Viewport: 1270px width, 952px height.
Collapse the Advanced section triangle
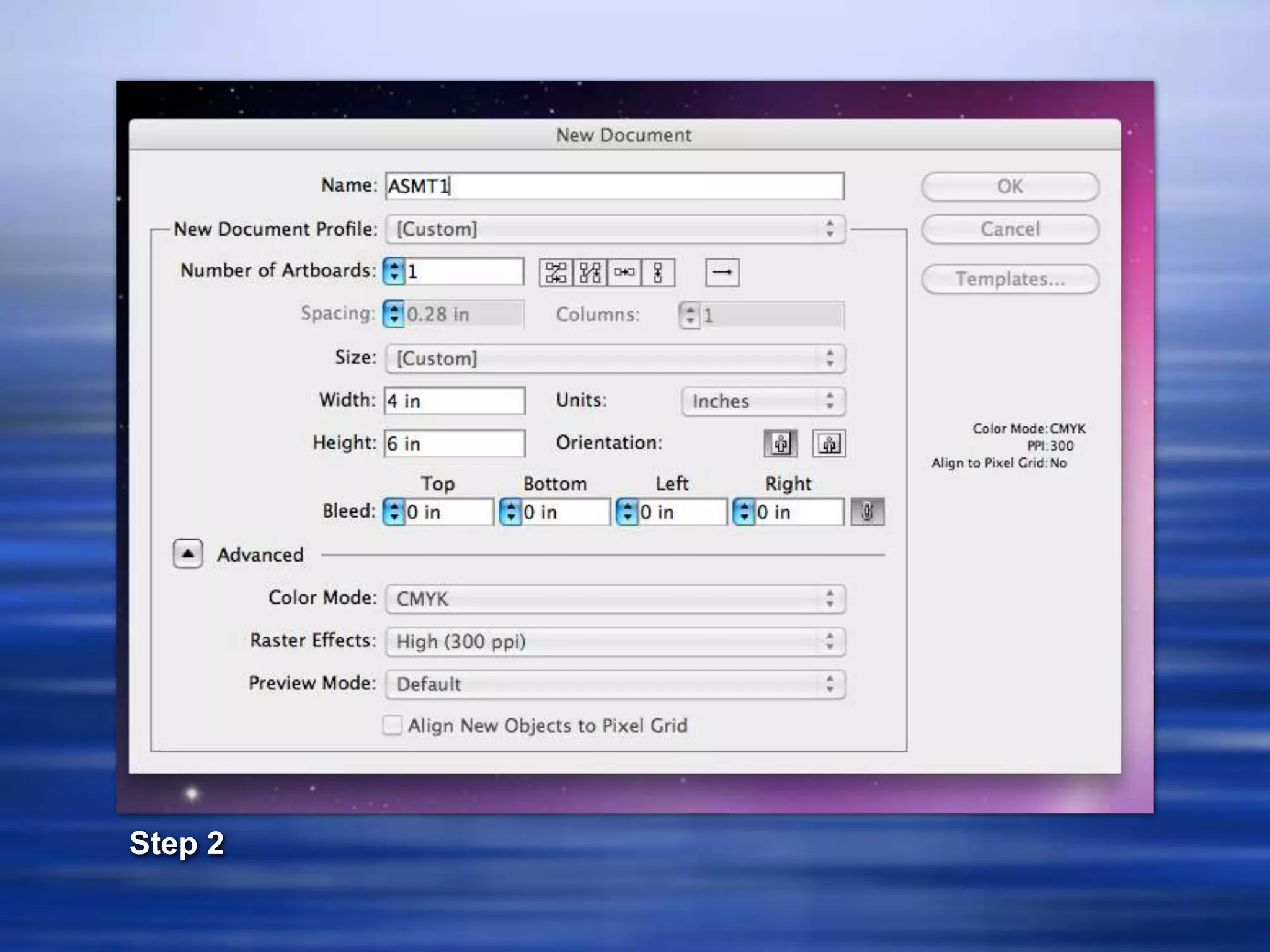[x=188, y=553]
